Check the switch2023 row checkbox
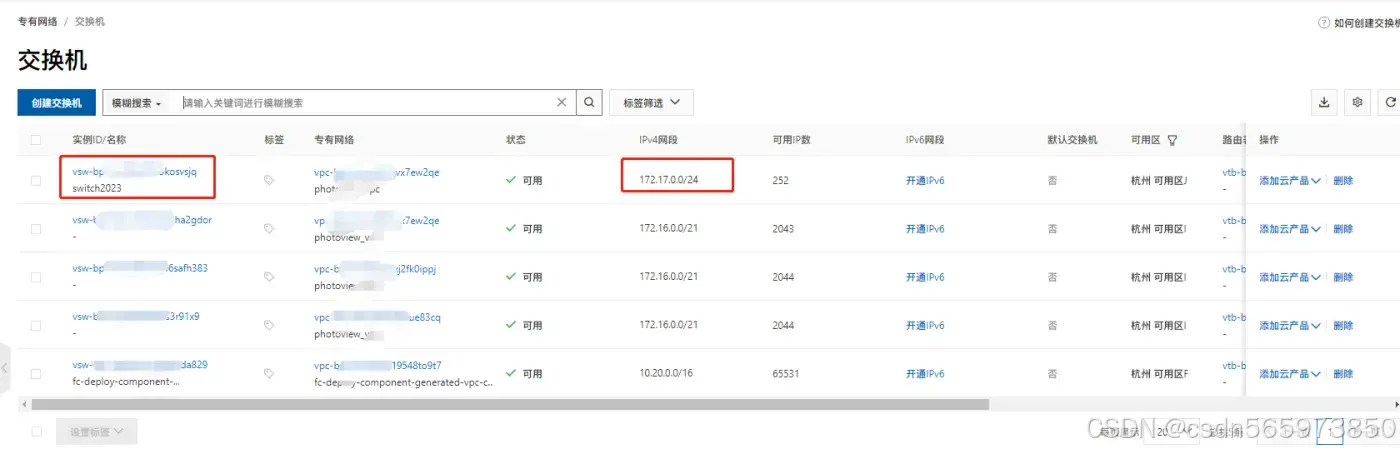The height and width of the screenshot is (454, 1400). 36,181
